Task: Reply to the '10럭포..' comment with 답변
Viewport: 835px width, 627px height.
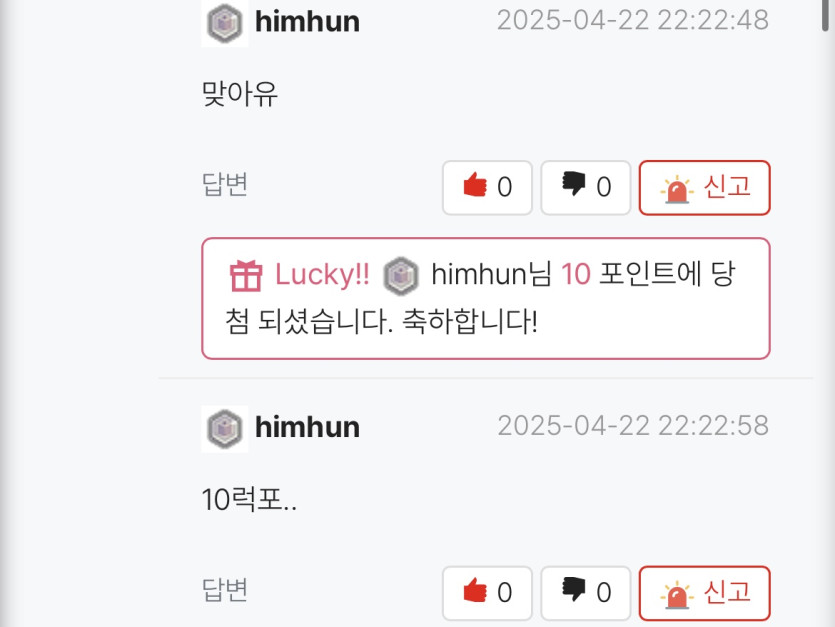Action: (225, 590)
